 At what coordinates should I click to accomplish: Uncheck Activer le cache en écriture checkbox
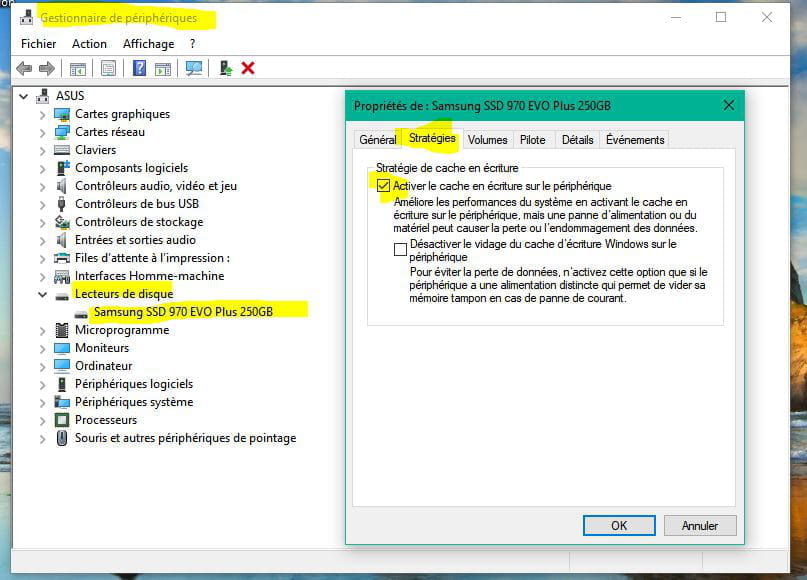[383, 186]
